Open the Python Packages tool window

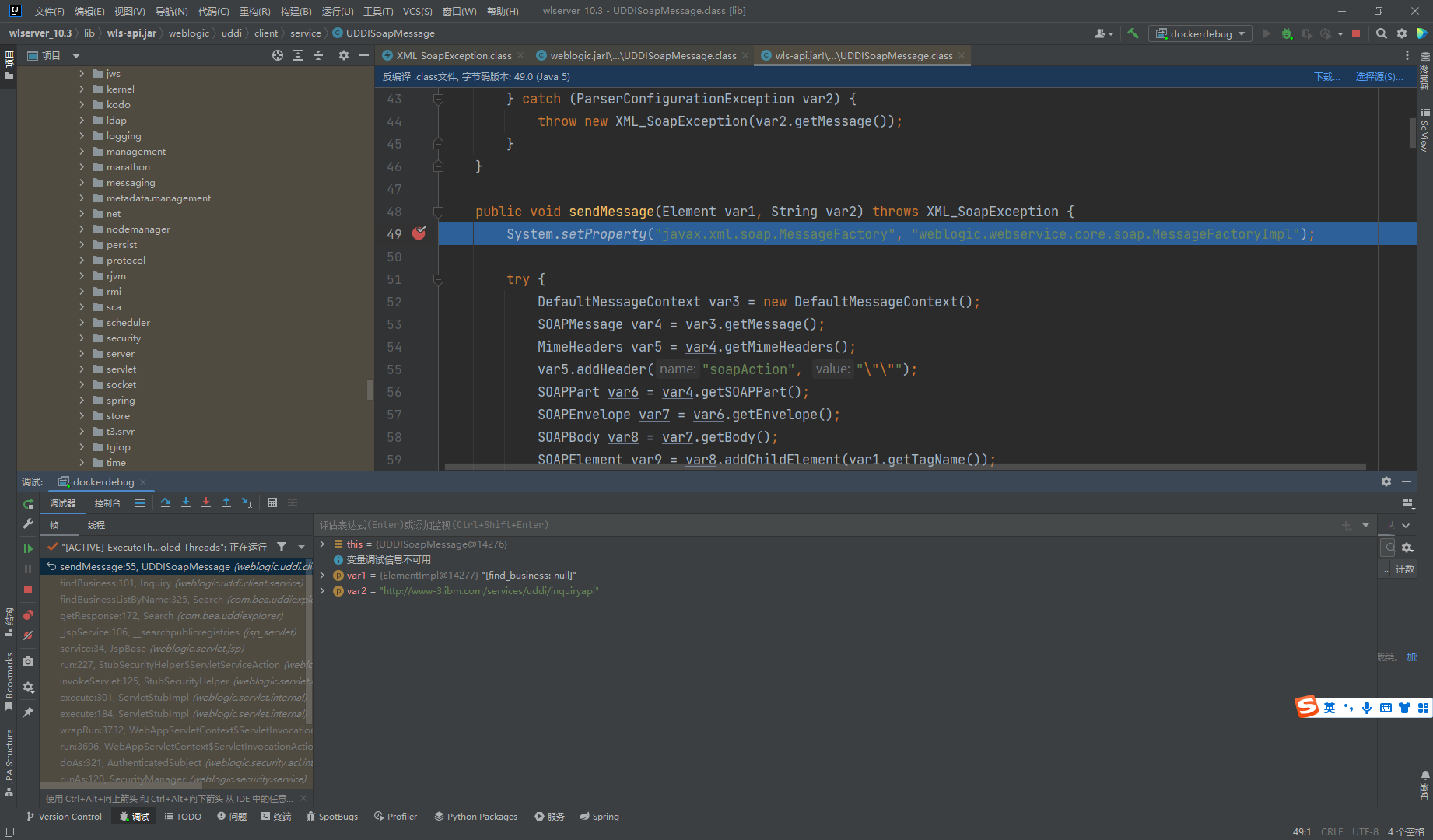click(475, 816)
